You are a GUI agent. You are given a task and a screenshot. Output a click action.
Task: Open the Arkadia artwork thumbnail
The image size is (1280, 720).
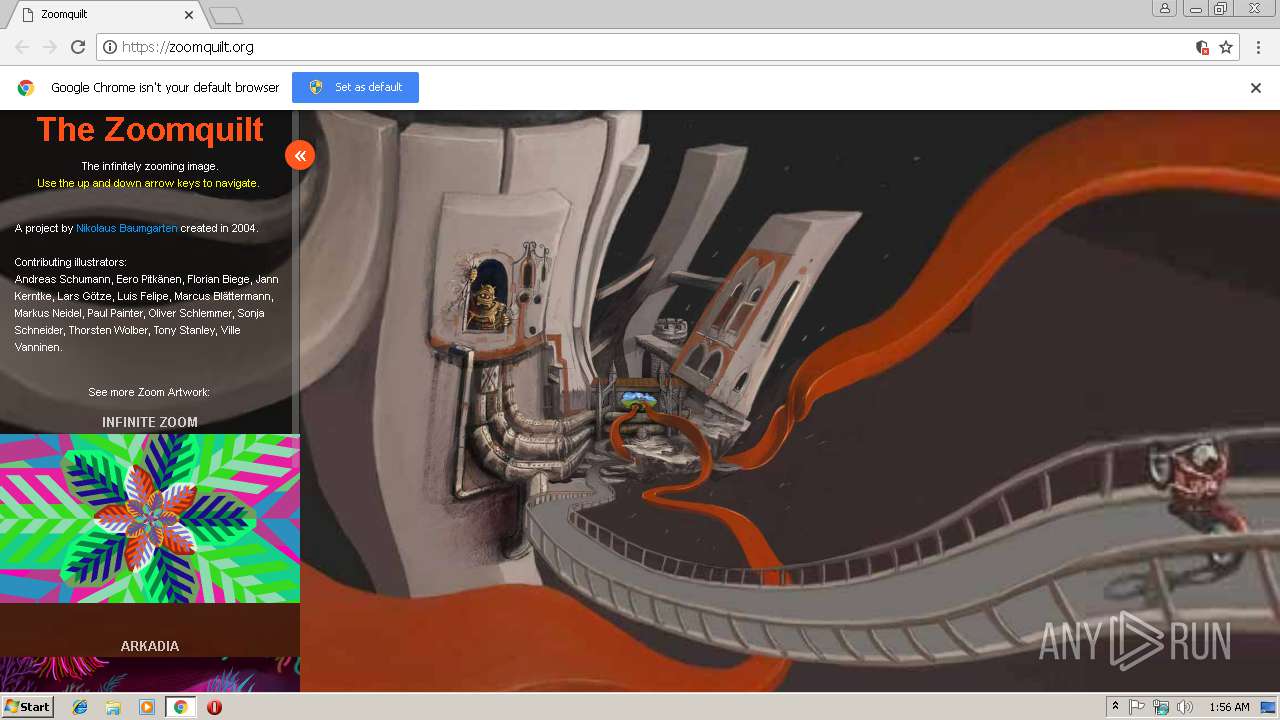pos(150,674)
